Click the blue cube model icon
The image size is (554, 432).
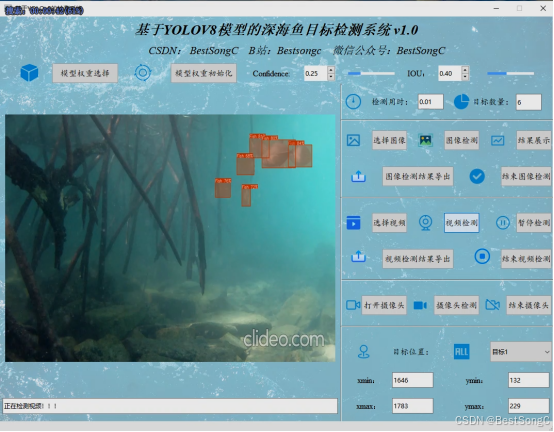tap(29, 73)
